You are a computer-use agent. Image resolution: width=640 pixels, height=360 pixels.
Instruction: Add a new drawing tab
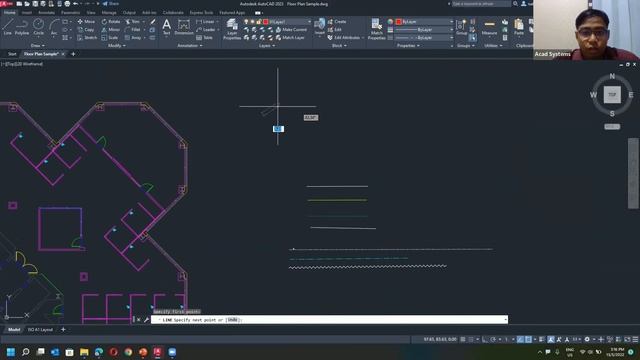click(73, 54)
